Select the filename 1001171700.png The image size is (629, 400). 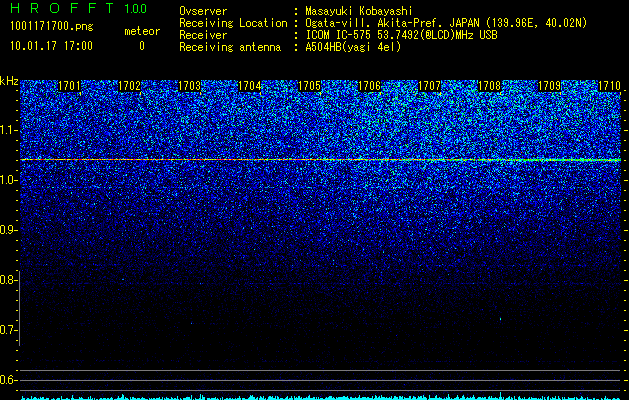(52, 27)
